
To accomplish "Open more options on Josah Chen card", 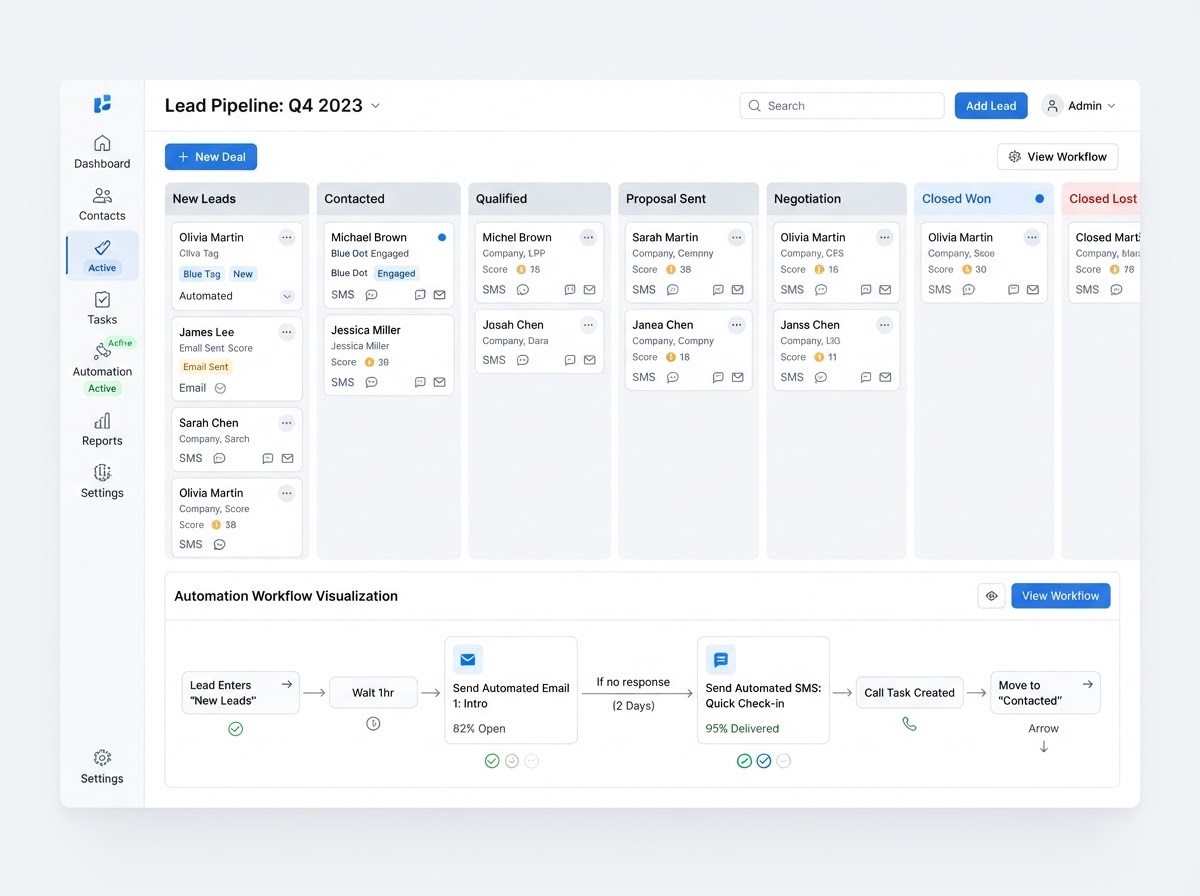I will tap(588, 324).
